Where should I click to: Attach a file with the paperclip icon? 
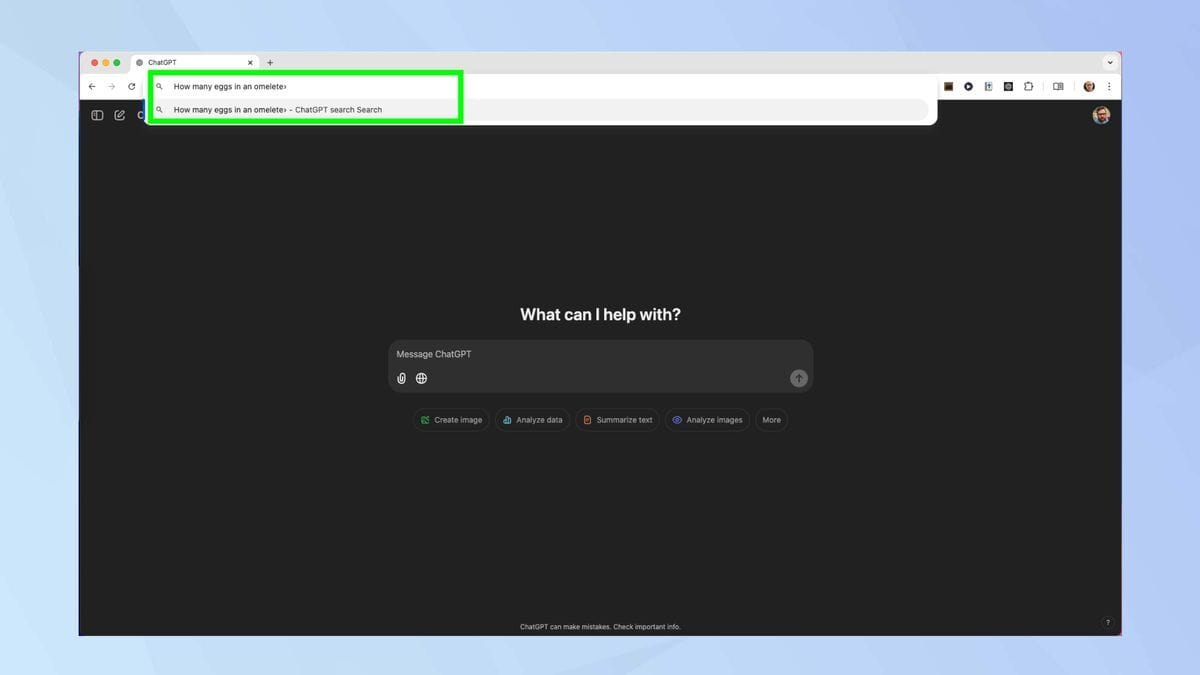point(402,378)
